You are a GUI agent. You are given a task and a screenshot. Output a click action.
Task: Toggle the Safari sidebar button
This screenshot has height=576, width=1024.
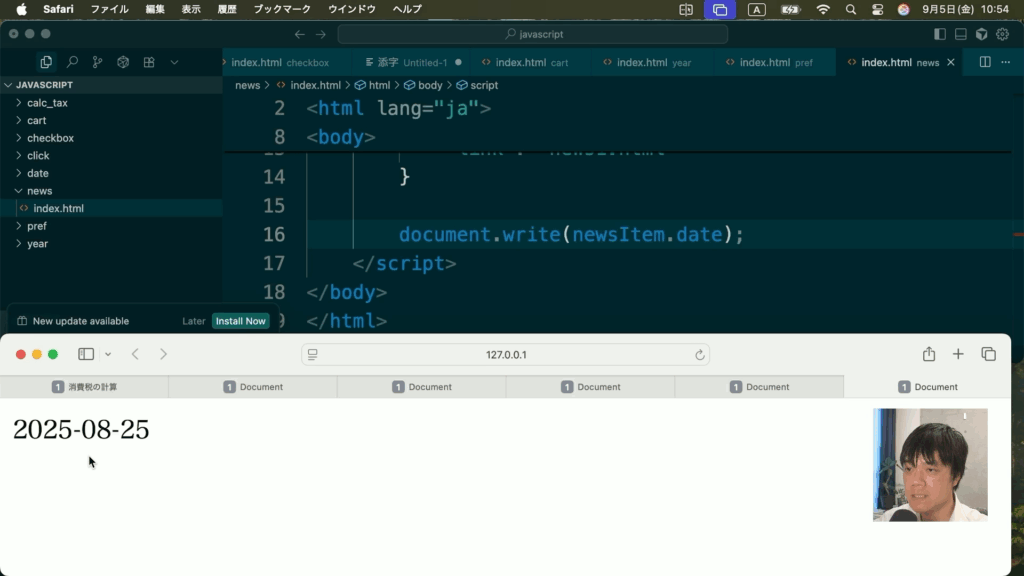(x=86, y=354)
